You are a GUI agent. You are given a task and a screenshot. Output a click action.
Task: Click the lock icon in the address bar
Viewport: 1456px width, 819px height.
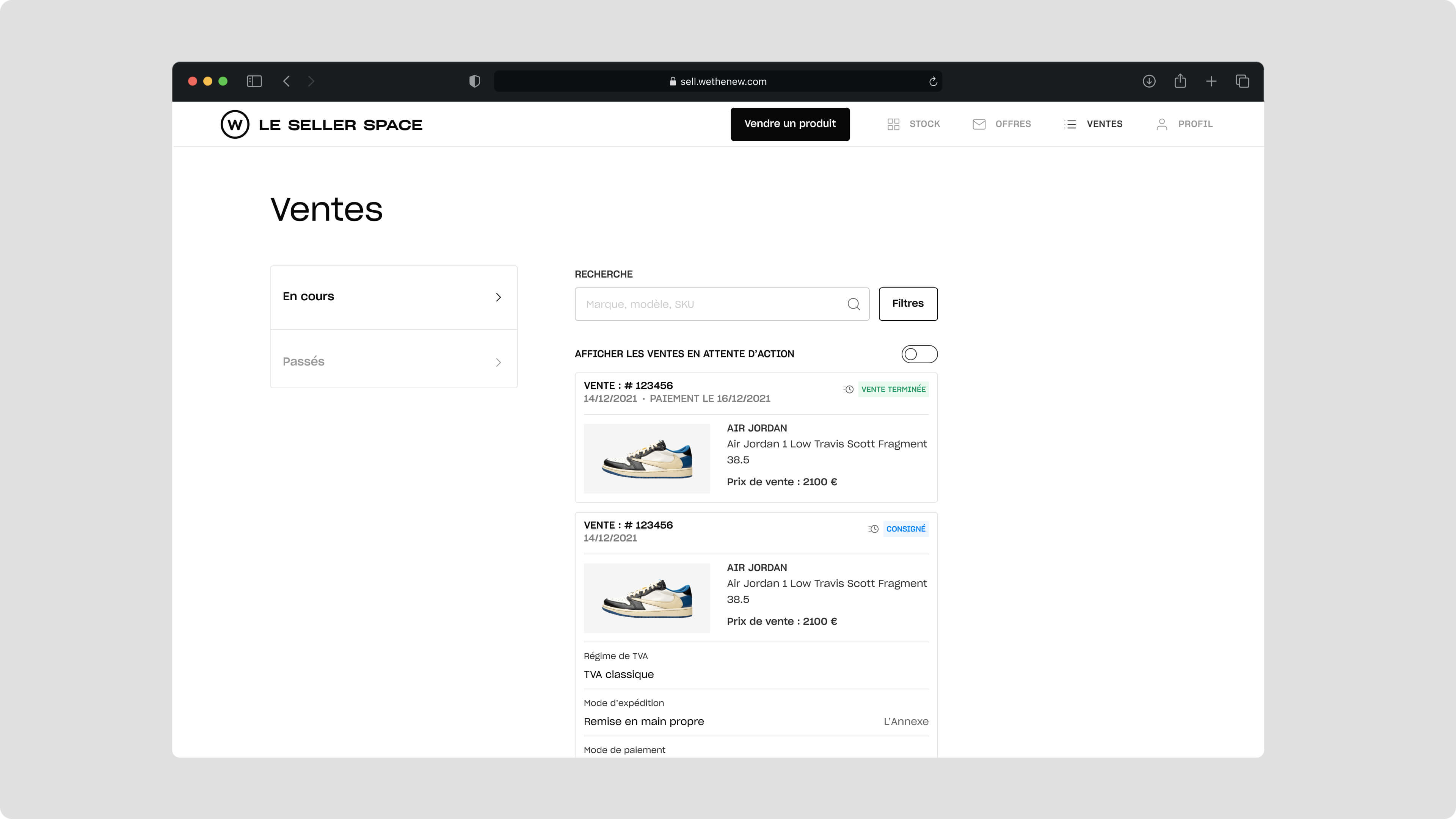673,82
